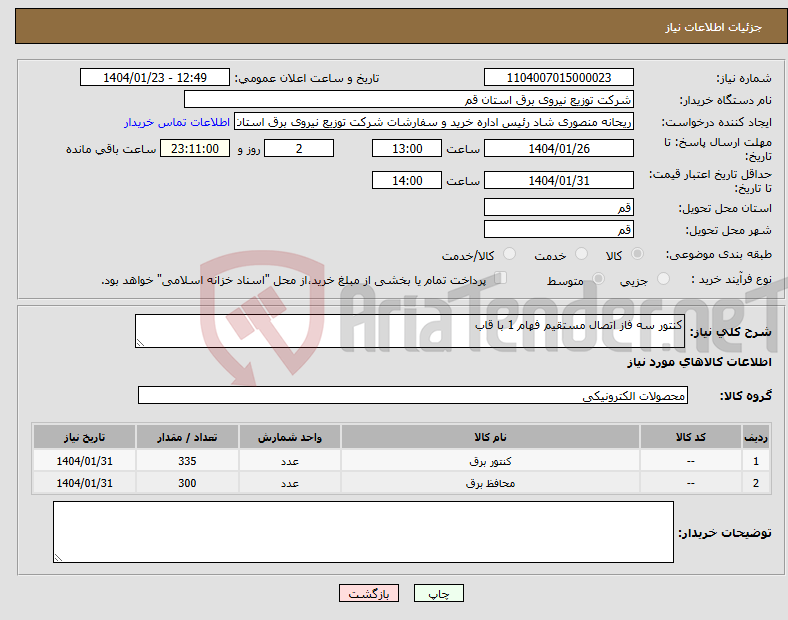The image size is (788, 620).
Task: Click the محافظ برق item name cell
Action: [x=490, y=483]
